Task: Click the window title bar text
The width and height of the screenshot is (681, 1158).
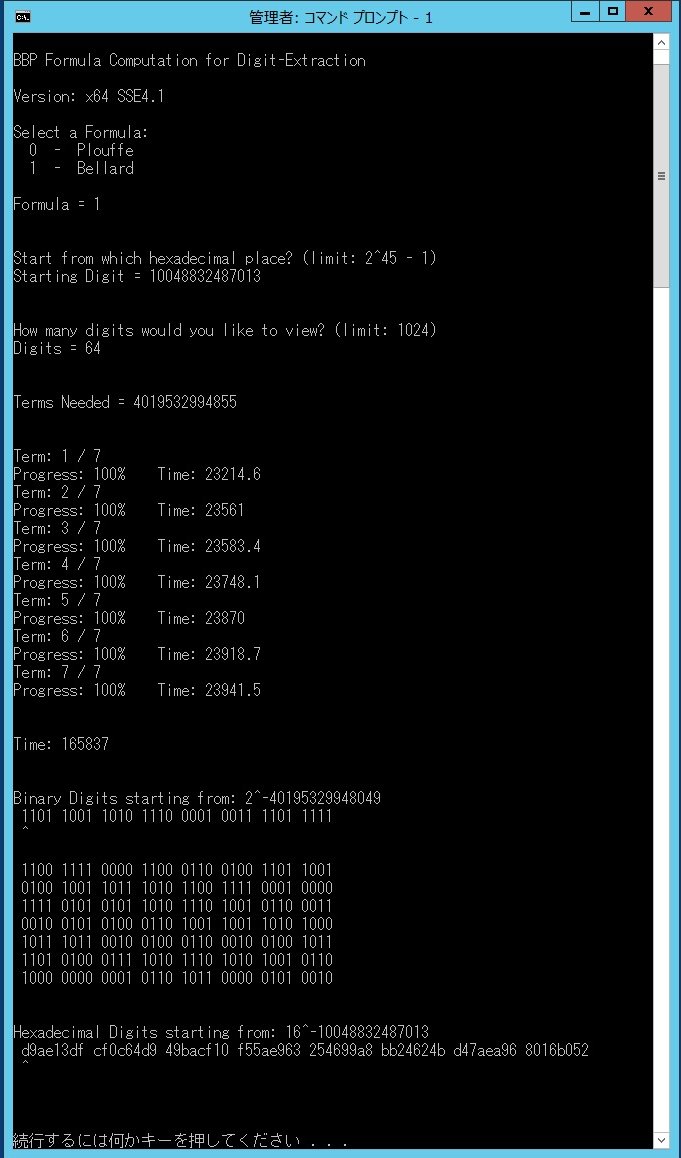Action: (x=340, y=18)
